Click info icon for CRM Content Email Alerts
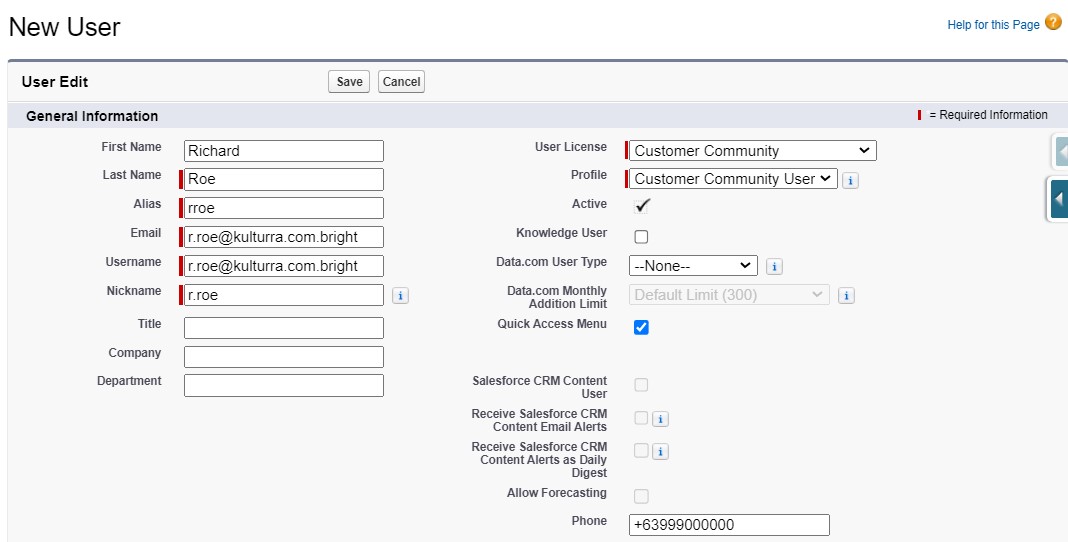The image size is (1068, 542). point(660,419)
